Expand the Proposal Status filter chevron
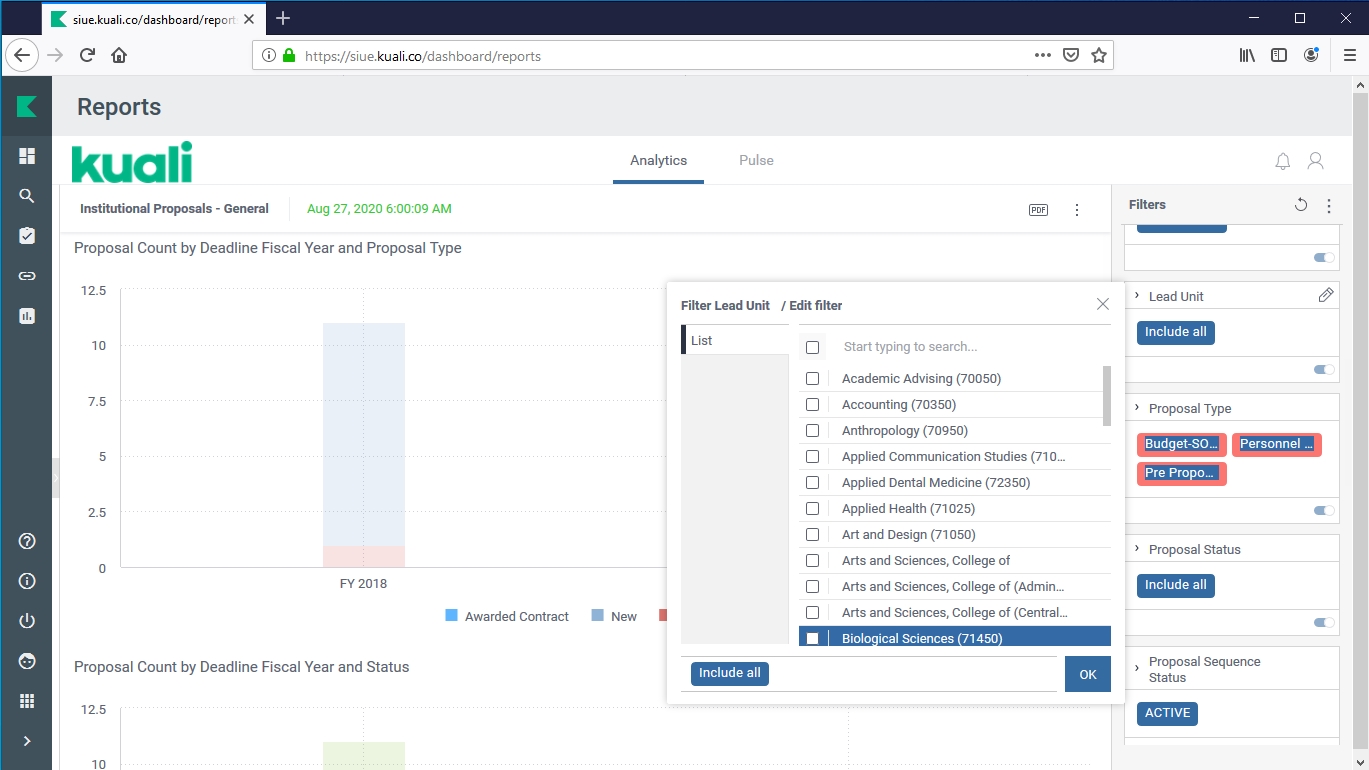Screen dimensions: 1369x770 (1137, 549)
